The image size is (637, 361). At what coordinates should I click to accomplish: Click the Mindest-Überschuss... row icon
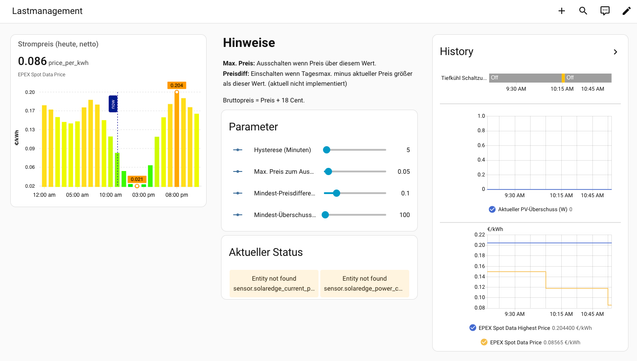(238, 215)
